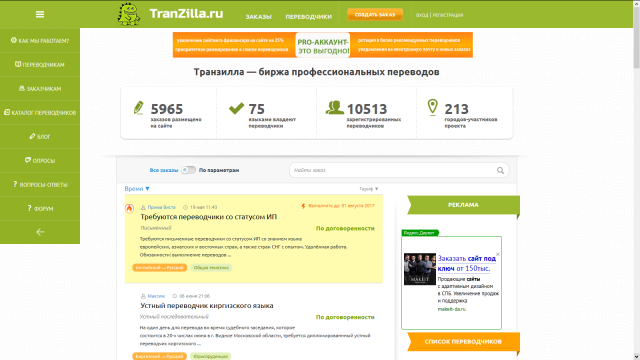
Task: Open the Тариф sort dropdown
Action: point(369,189)
